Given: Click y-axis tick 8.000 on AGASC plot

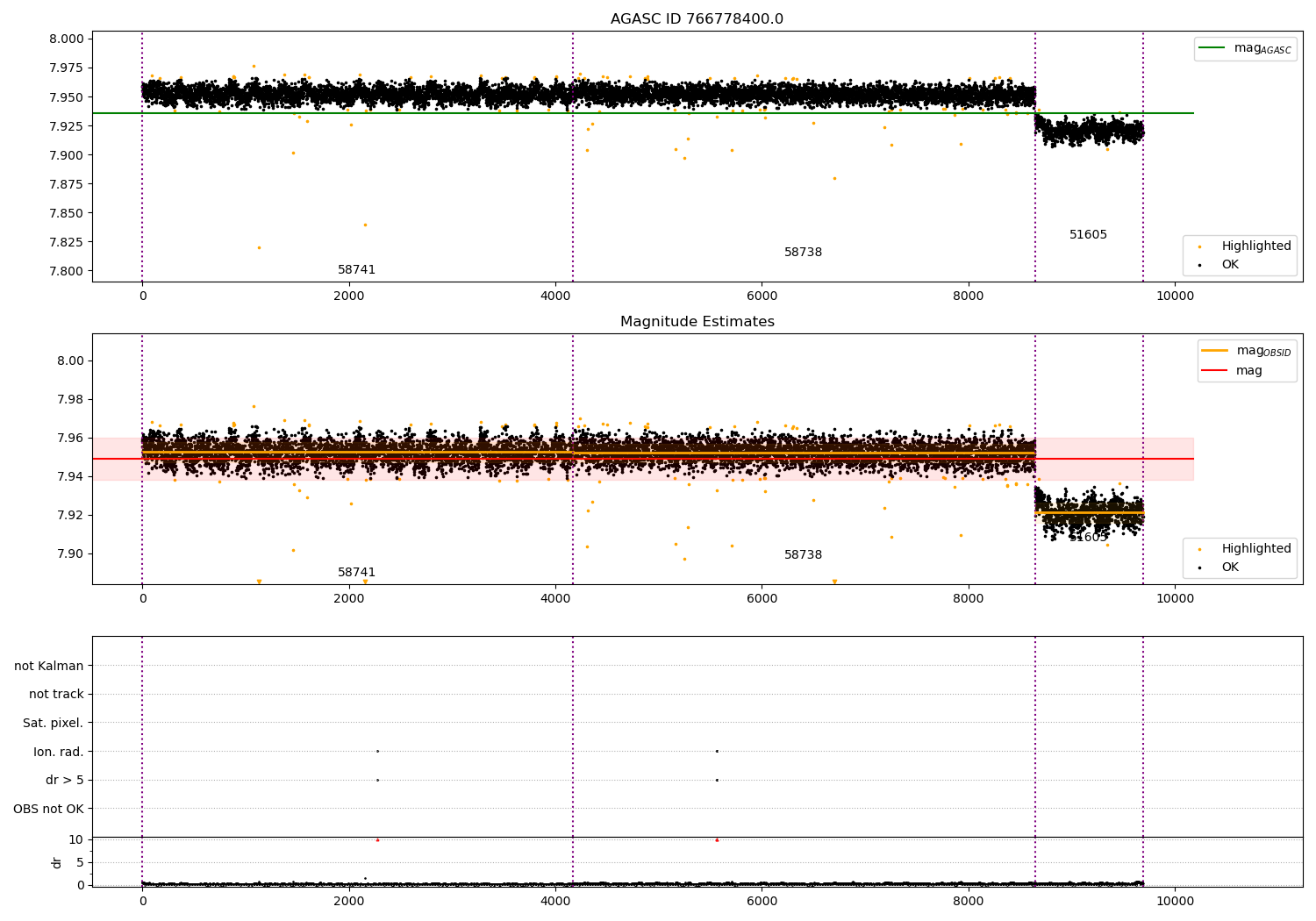Looking at the screenshot, I should (66, 39).
